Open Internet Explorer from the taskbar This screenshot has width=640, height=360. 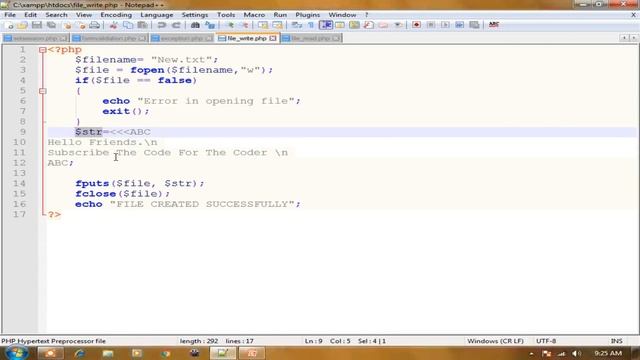tap(79, 353)
